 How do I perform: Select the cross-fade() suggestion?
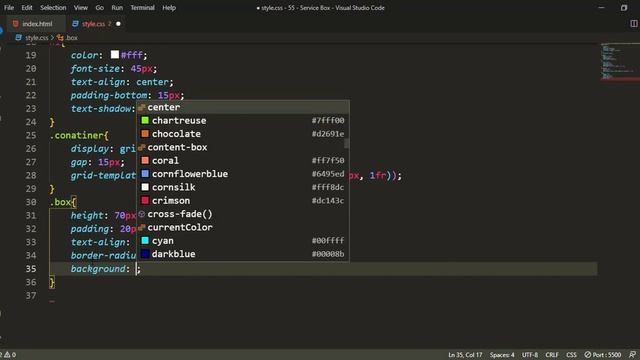pos(243,214)
